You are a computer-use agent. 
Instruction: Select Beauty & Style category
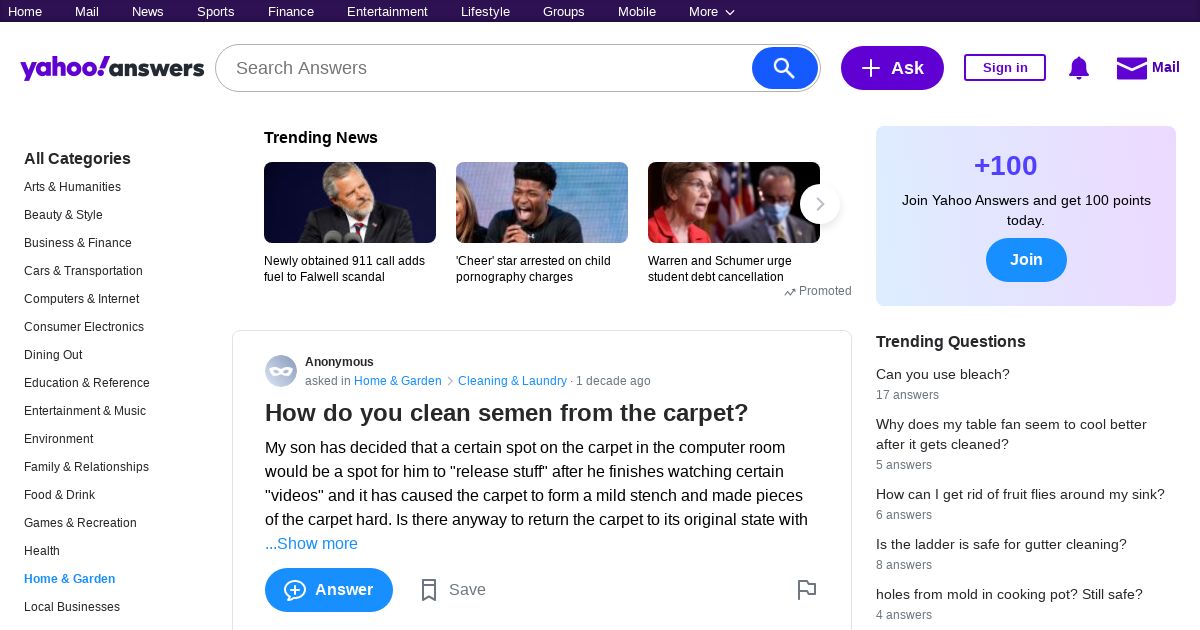tap(63, 215)
